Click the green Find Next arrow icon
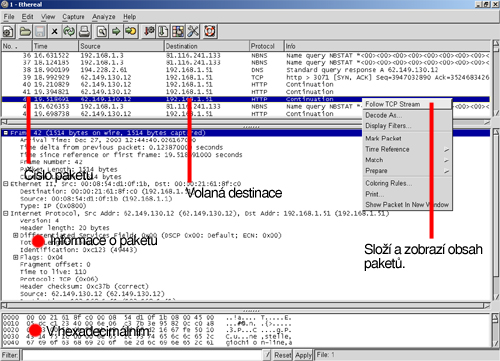 pyautogui.click(x=116, y=32)
